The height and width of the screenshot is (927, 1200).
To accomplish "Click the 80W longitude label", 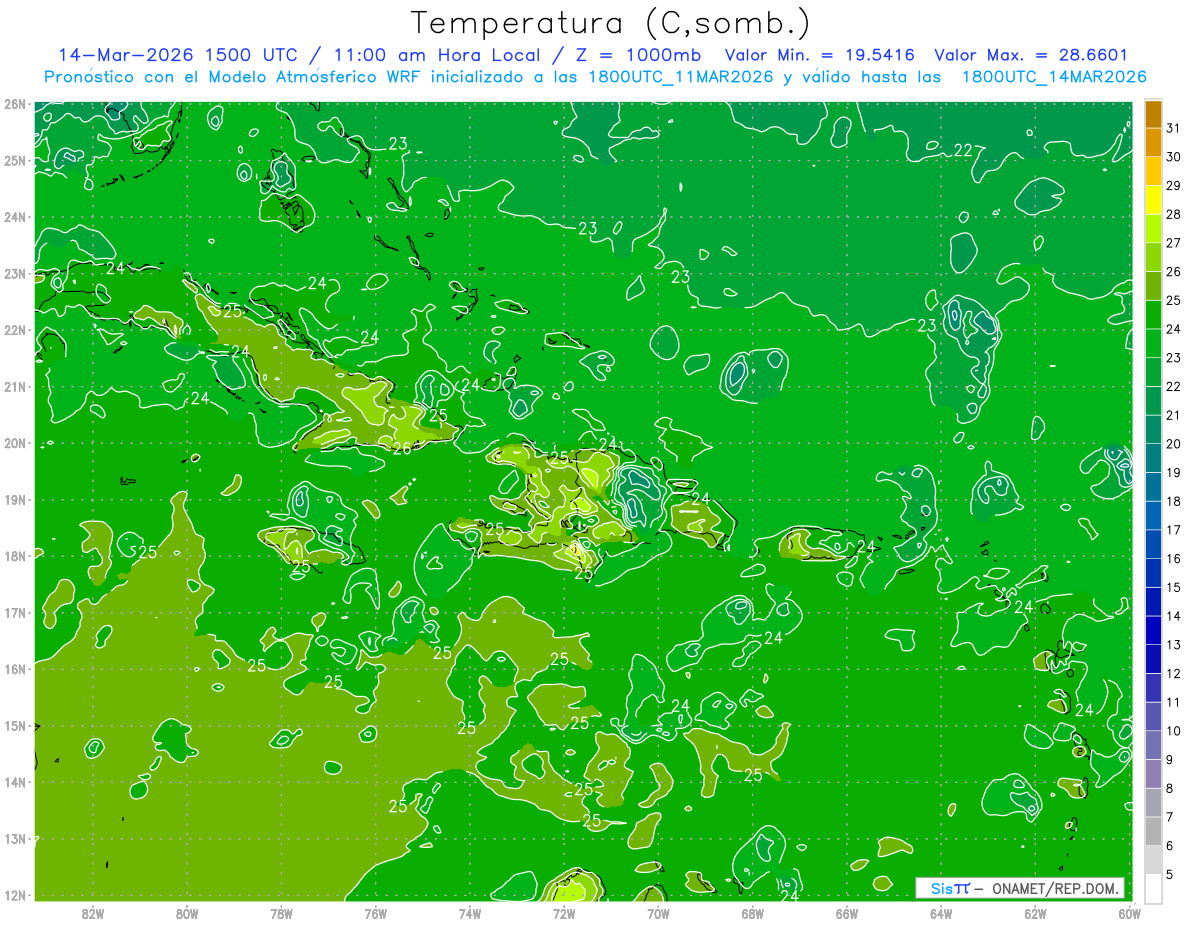I will [x=187, y=913].
